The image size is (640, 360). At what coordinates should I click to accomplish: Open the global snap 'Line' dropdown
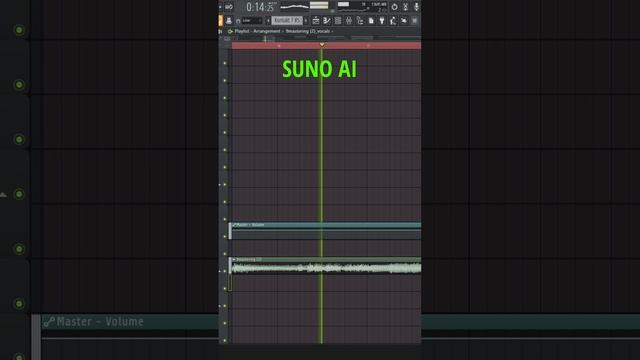pos(251,20)
